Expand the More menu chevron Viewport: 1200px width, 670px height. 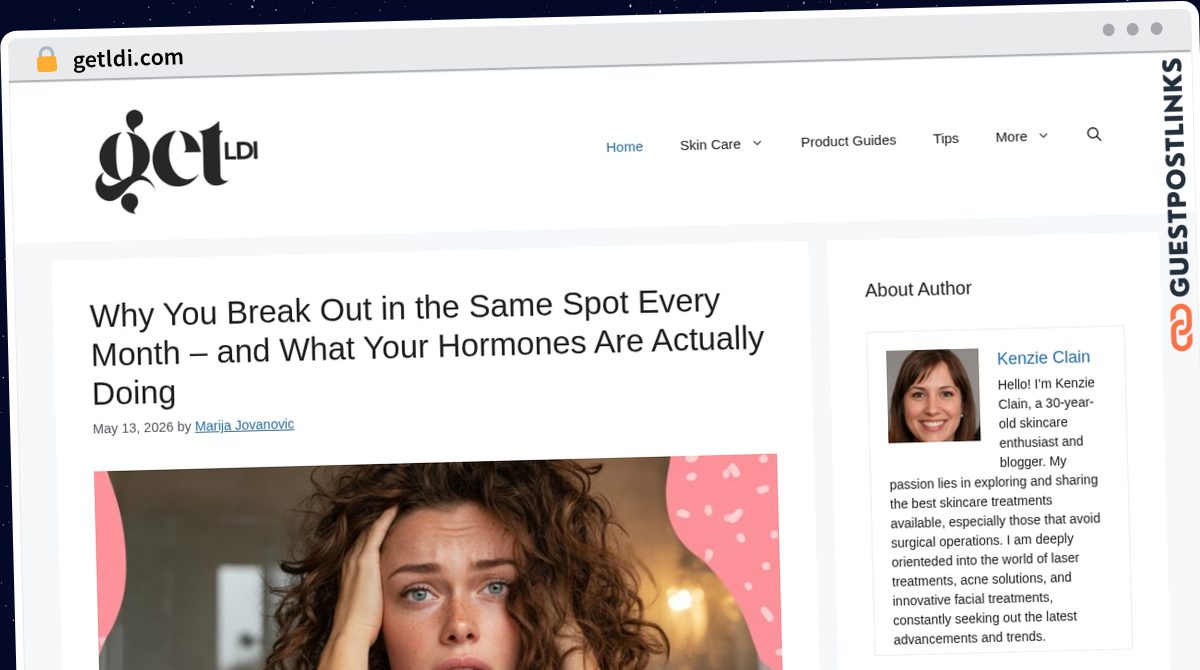click(x=1043, y=135)
